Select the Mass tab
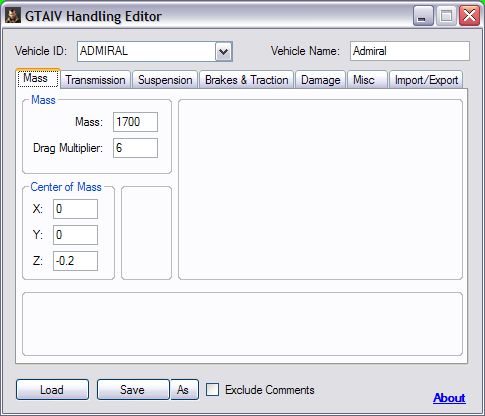Viewport: 485px width, 416px height. pos(38,78)
